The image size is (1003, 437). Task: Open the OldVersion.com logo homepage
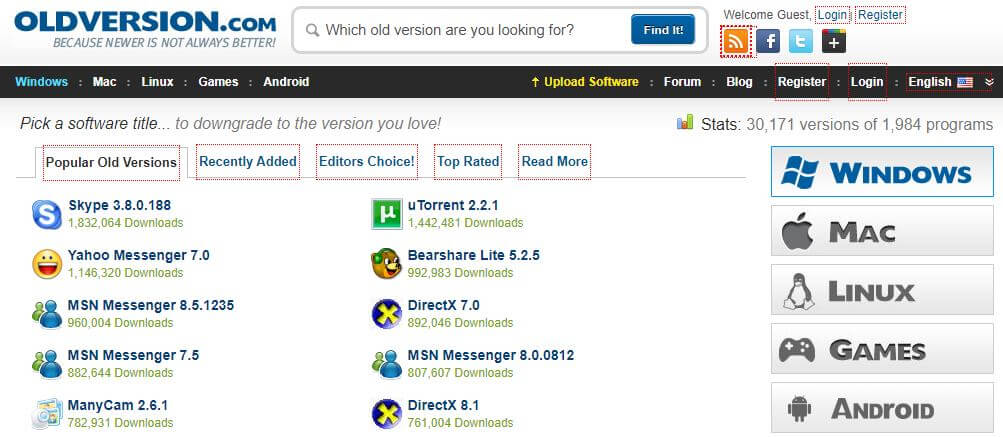tap(145, 29)
